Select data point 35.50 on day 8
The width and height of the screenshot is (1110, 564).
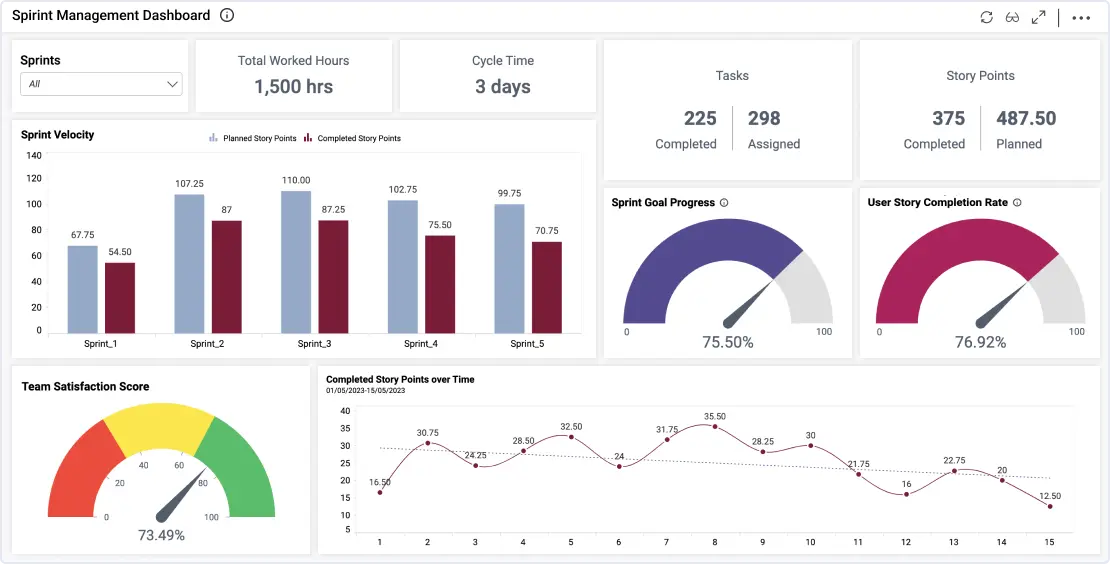coord(715,426)
